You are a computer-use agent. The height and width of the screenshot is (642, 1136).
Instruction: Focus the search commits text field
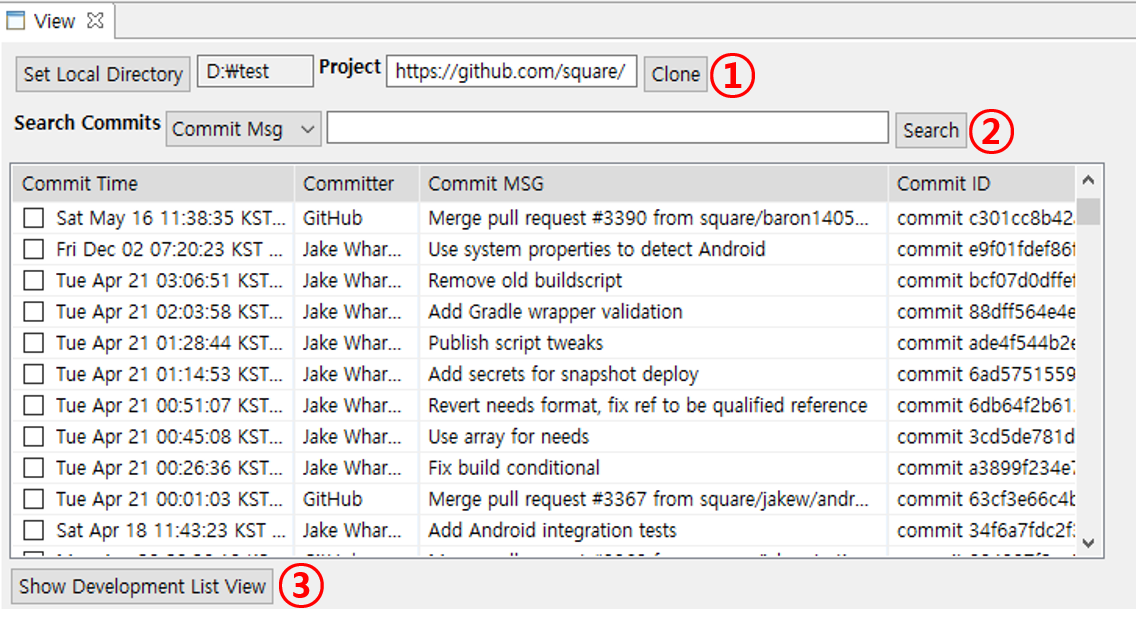(607, 128)
